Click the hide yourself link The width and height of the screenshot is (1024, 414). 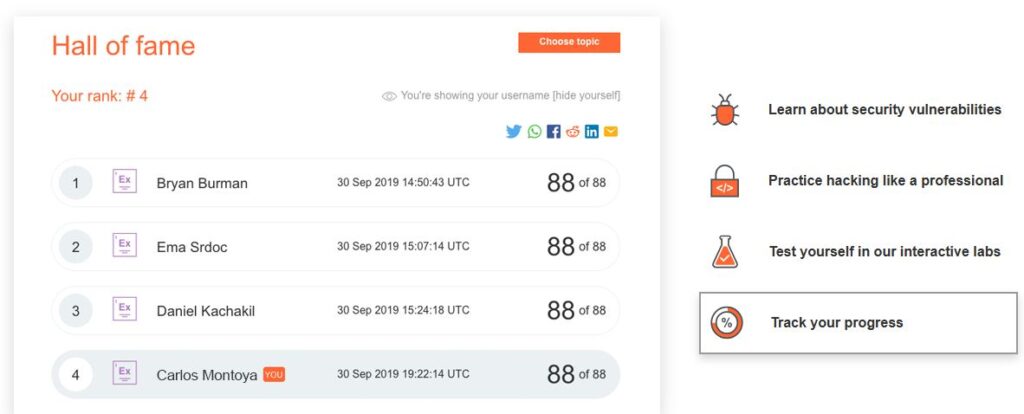click(586, 96)
